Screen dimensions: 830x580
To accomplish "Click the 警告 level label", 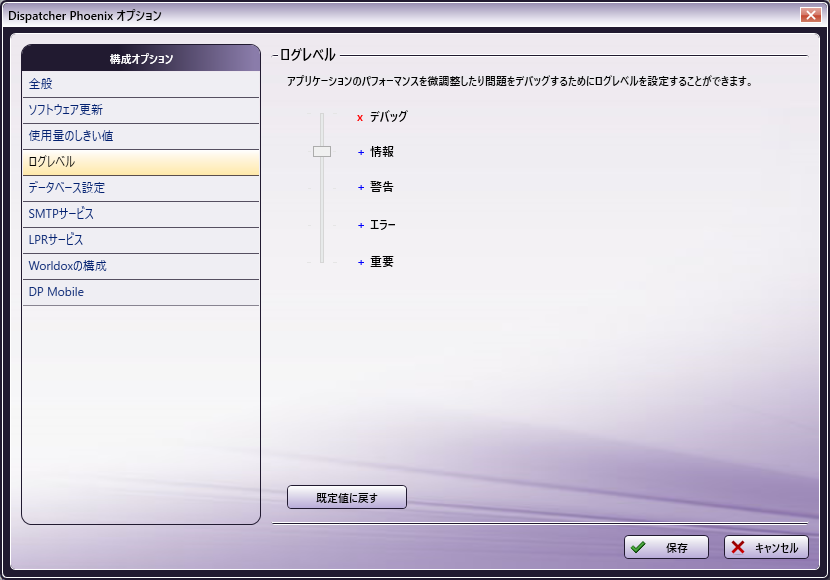I will [382, 187].
